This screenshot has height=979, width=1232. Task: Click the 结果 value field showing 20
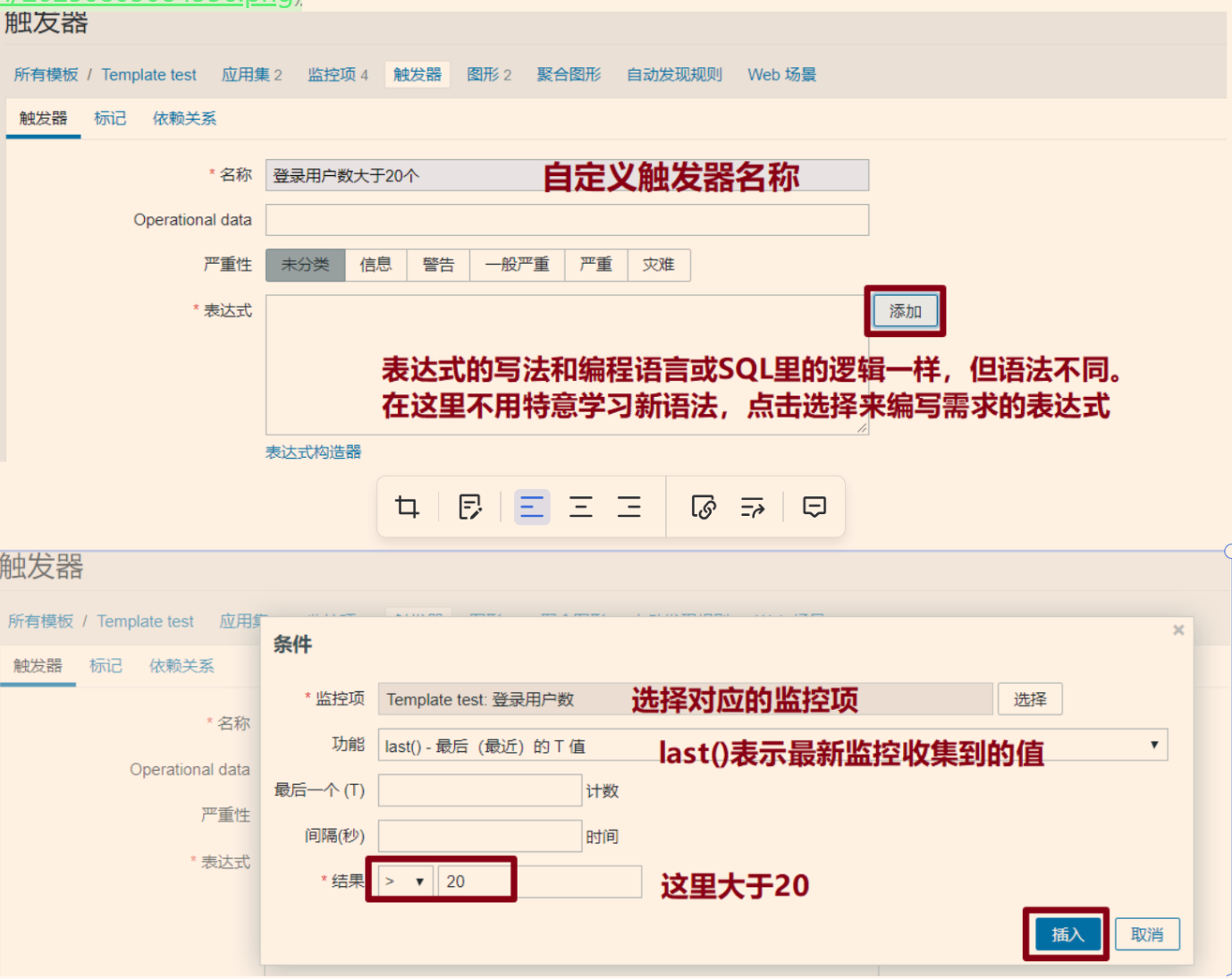point(539,882)
